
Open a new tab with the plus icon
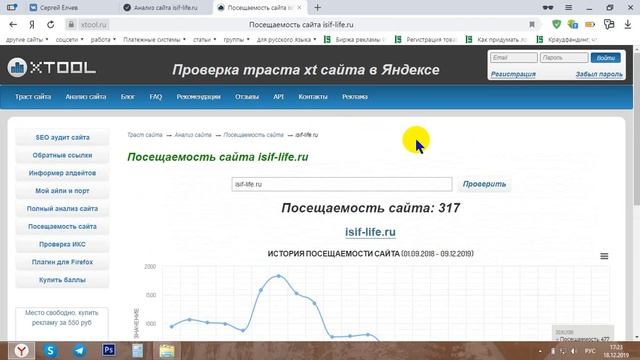coord(318,7)
